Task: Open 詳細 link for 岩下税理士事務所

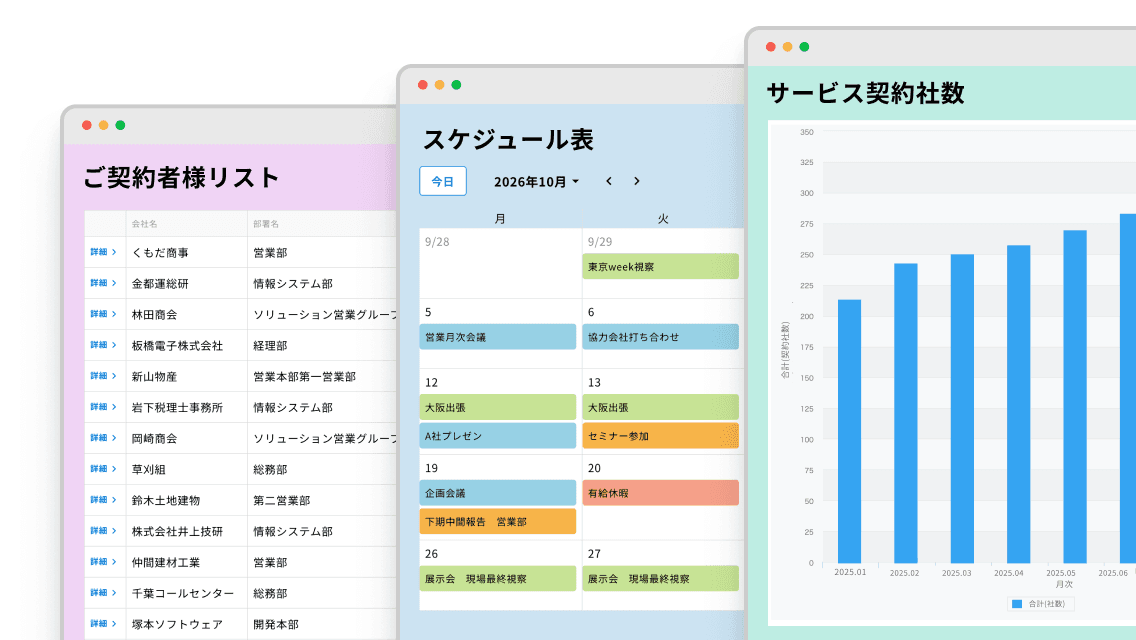Action: [x=103, y=407]
